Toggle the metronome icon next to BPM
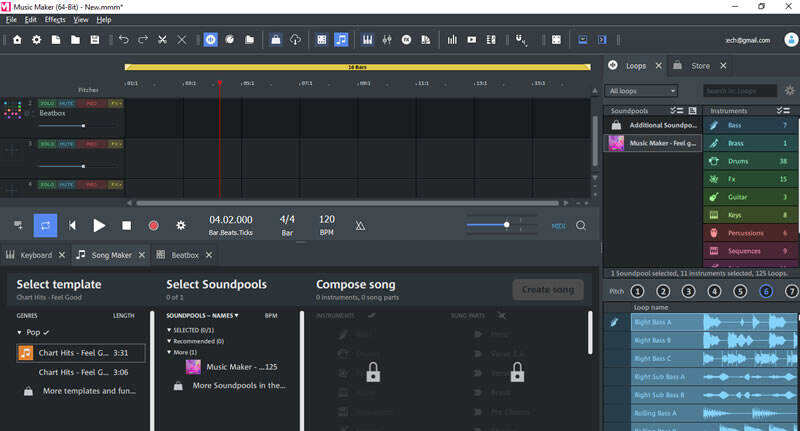This screenshot has width=800, height=431. coord(360,225)
